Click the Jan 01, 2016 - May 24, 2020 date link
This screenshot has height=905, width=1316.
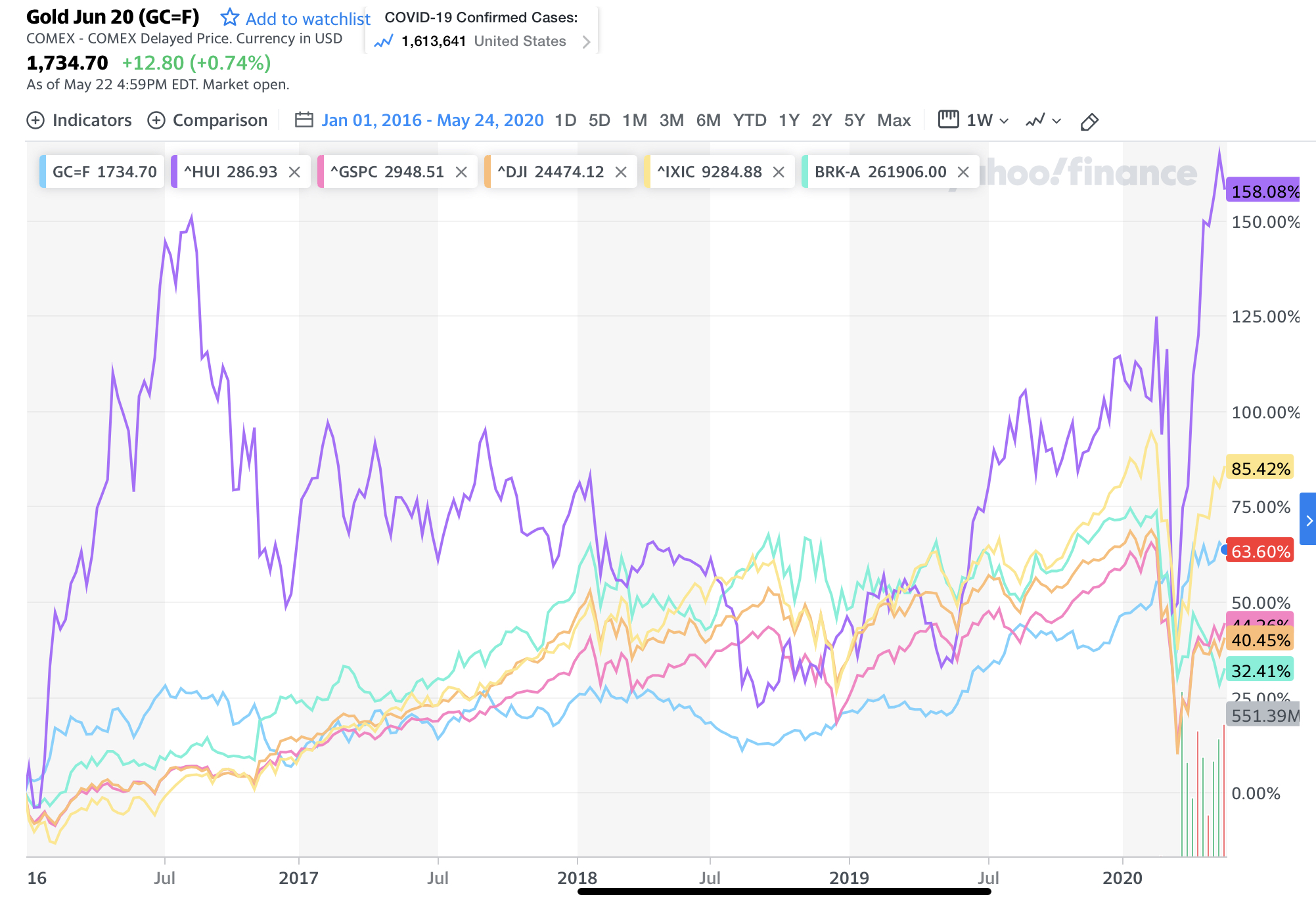tap(432, 121)
